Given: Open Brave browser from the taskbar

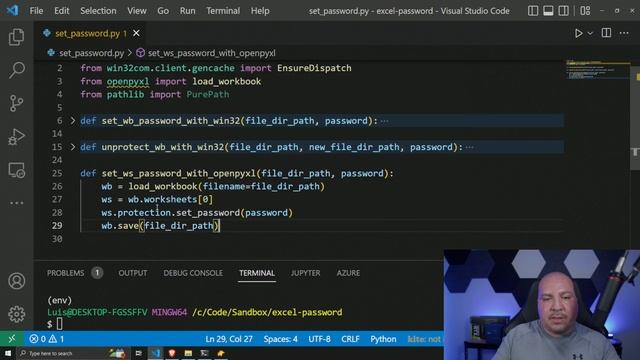Looking at the screenshot, I should click(172, 353).
